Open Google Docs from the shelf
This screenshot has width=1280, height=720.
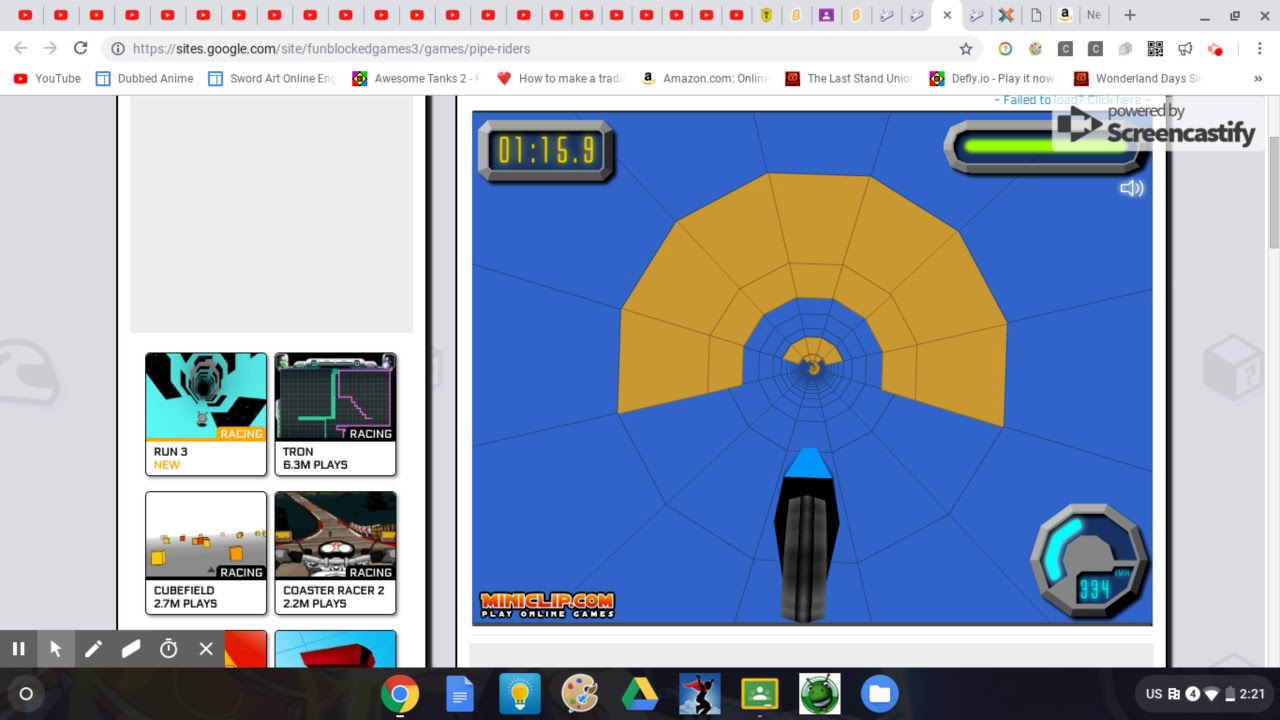click(459, 693)
